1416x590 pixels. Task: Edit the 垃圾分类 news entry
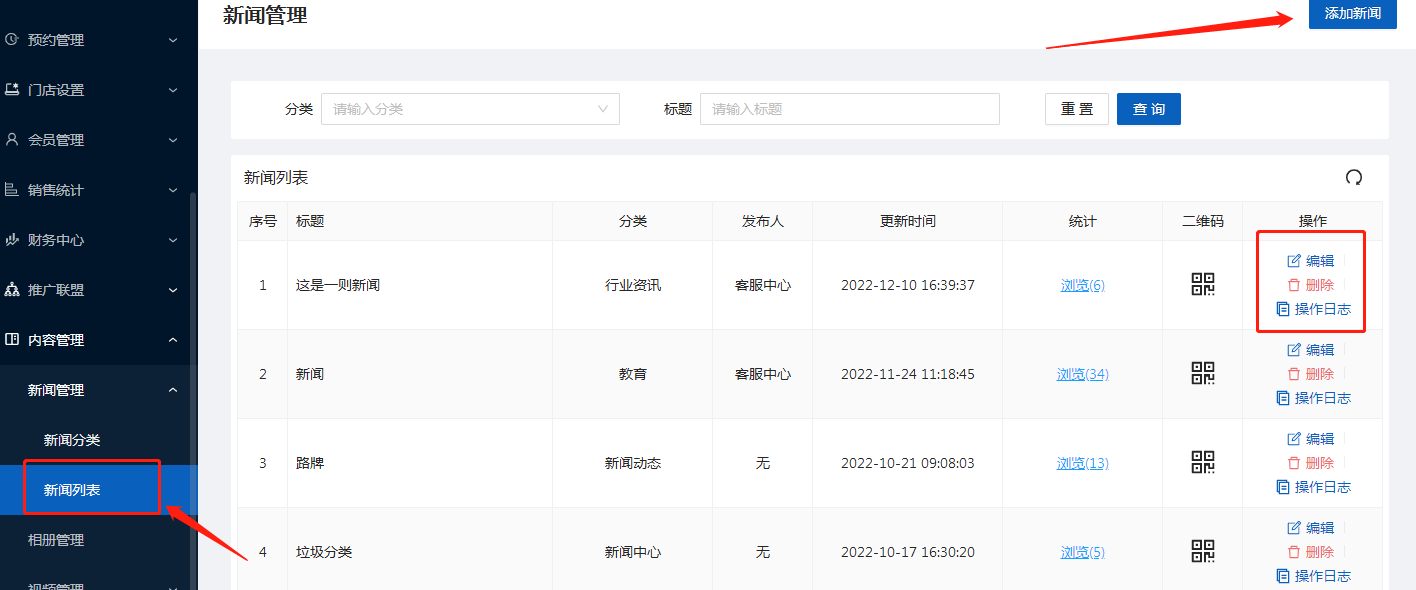pyautogui.click(x=1310, y=528)
